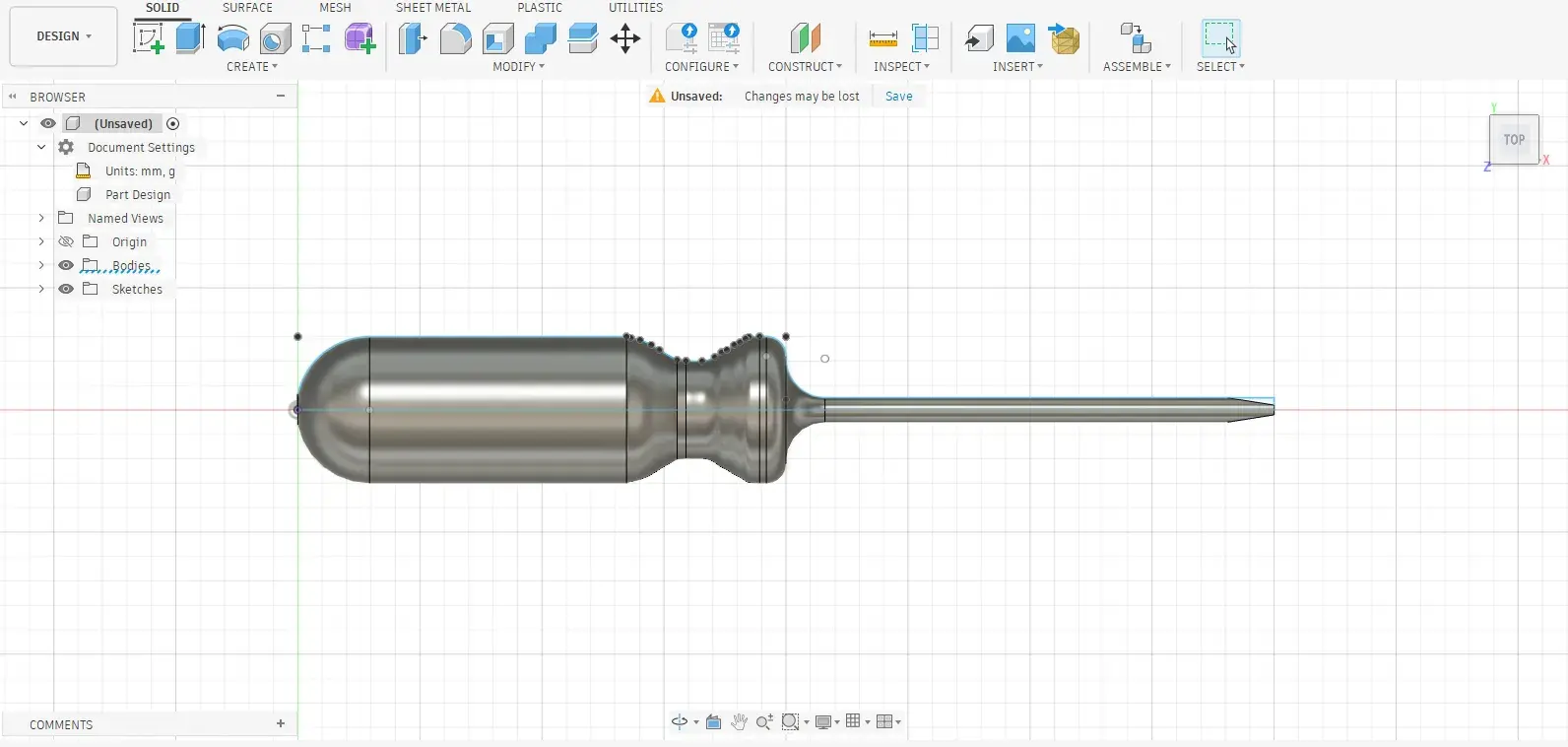
Task: Activate the Extrude tool
Action: [190, 38]
